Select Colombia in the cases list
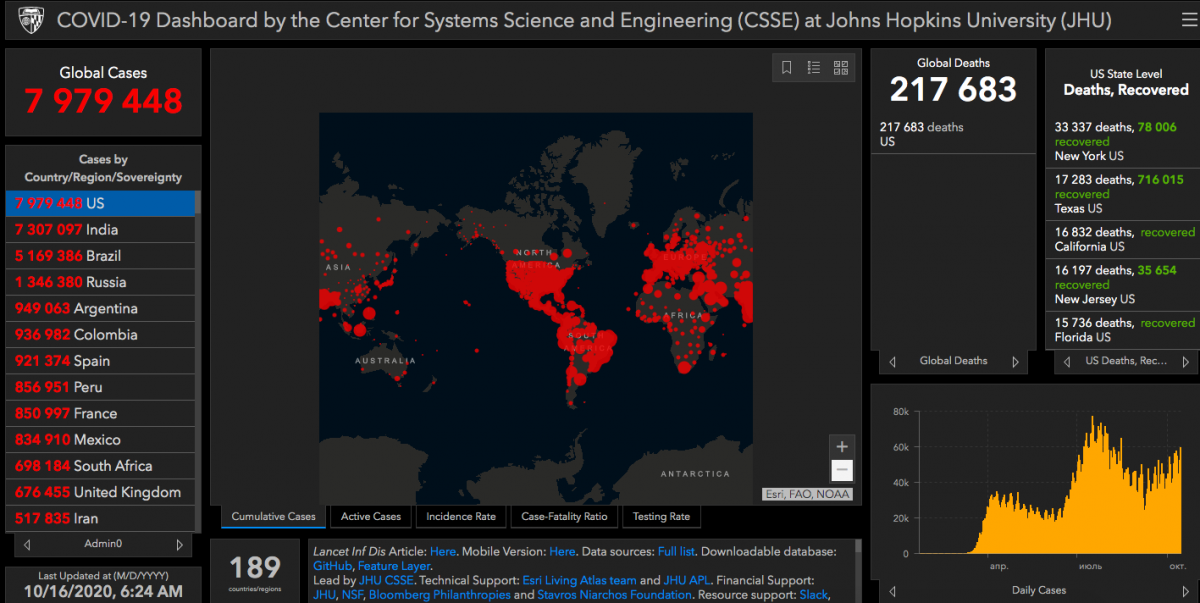The height and width of the screenshot is (603, 1200). (x=100, y=334)
